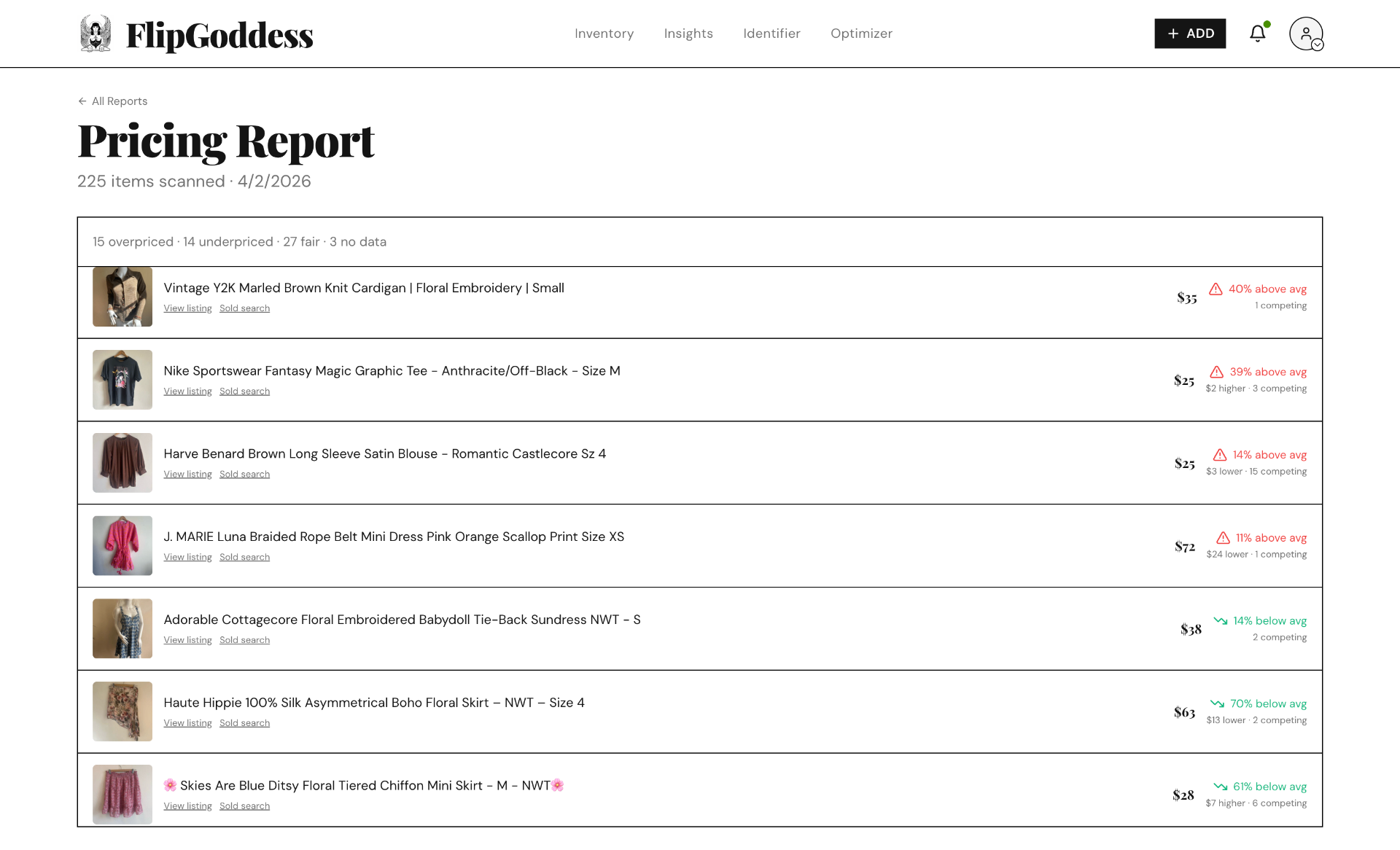View listing for the Y2K Knit Cardigan
The image size is (1400, 850).
coord(187,308)
